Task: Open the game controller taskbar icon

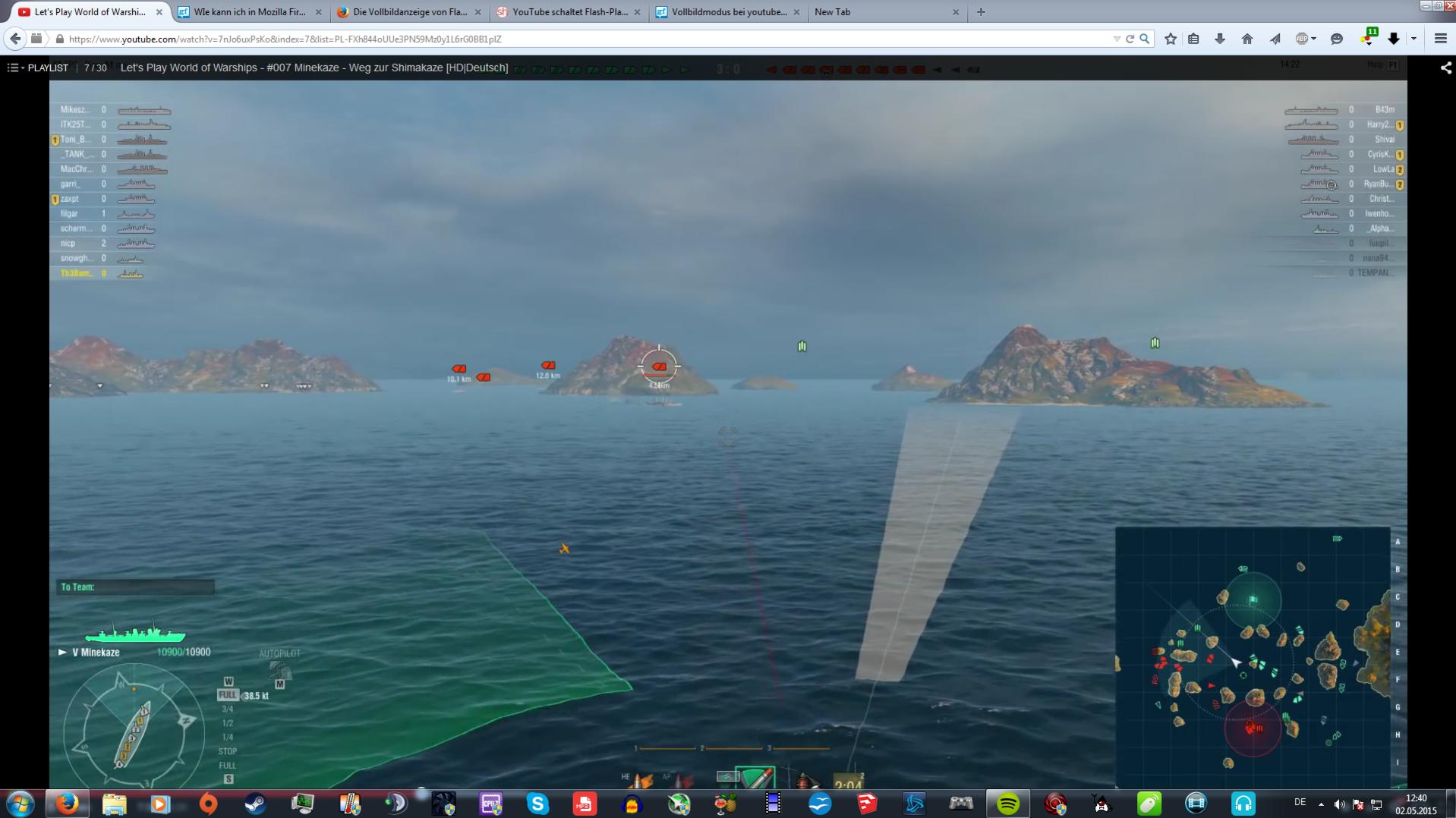Action: [x=961, y=804]
